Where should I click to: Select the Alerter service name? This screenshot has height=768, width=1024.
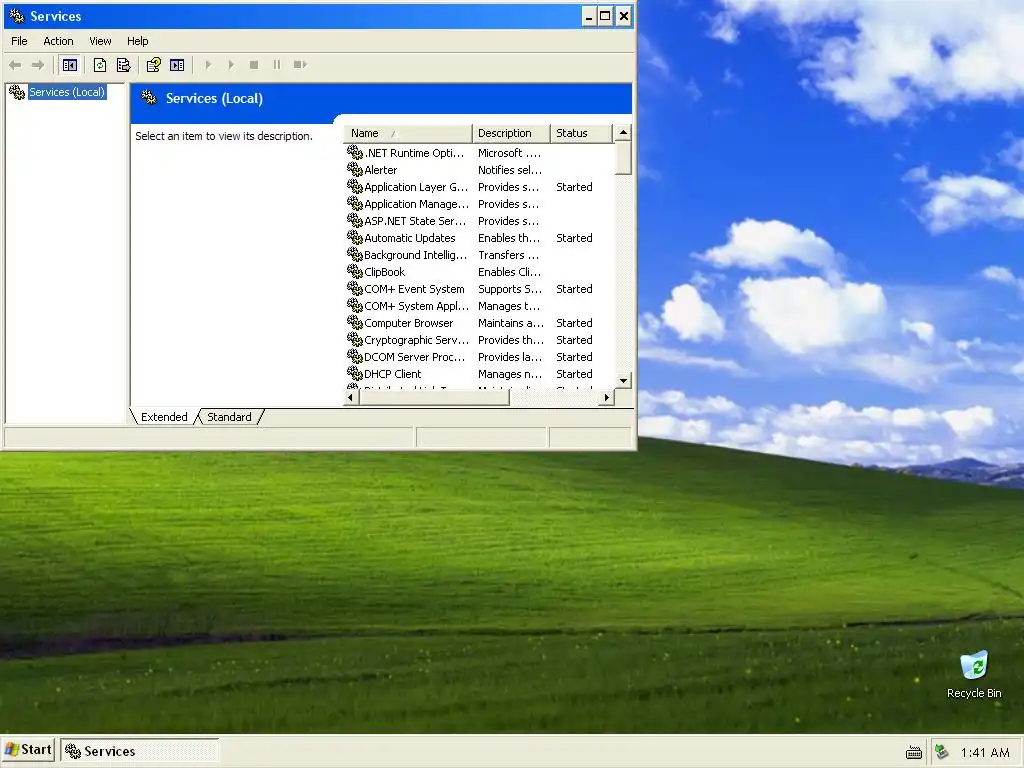tap(381, 170)
